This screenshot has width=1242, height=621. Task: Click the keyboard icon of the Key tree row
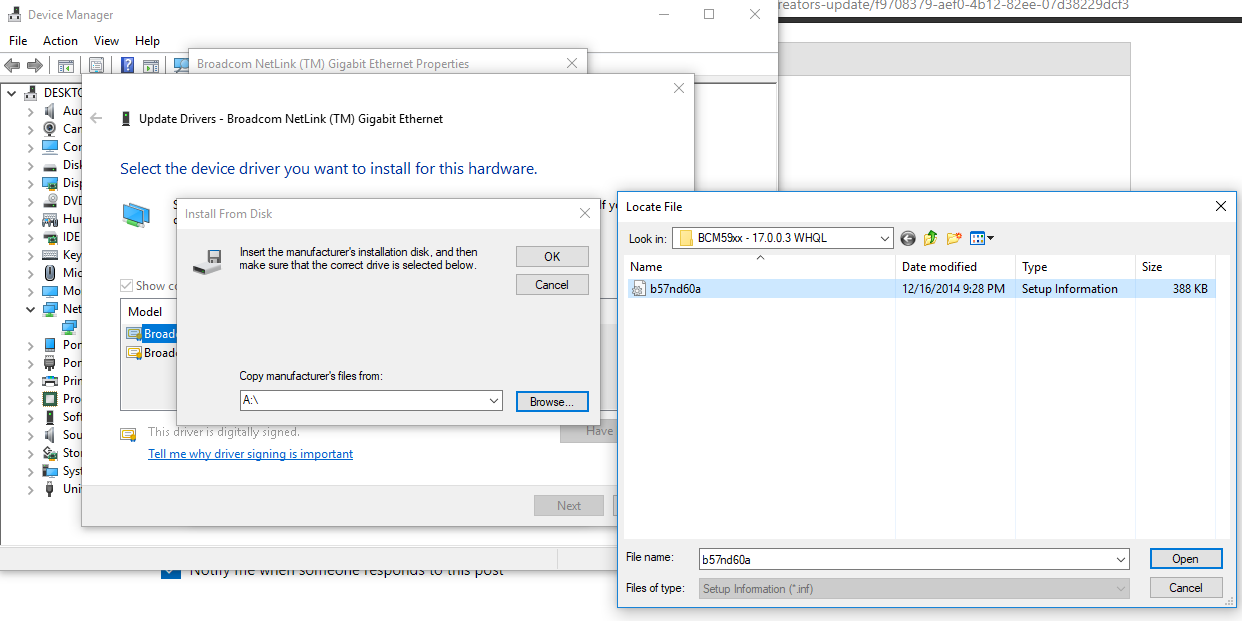coord(50,255)
